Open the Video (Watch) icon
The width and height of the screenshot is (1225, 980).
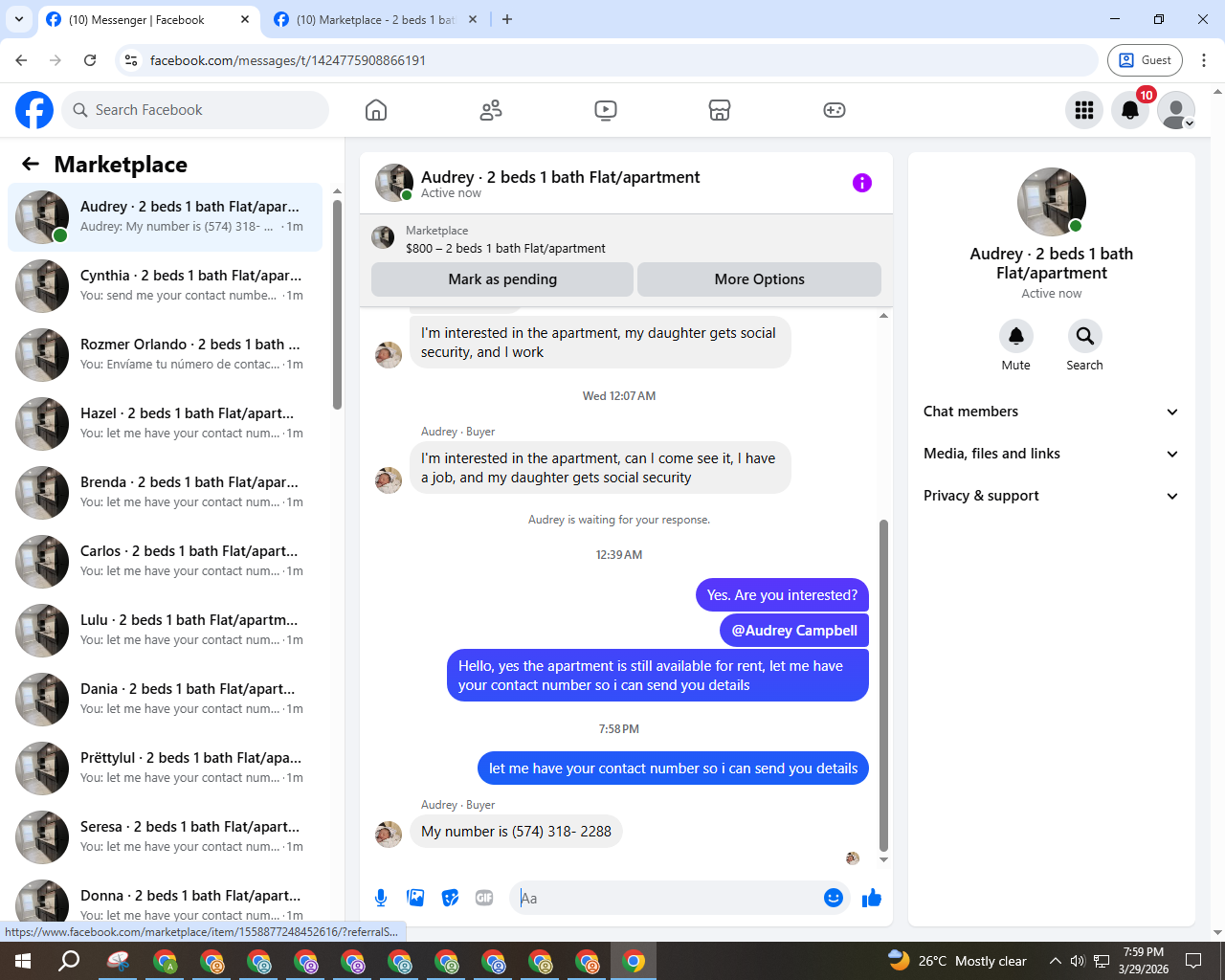[x=606, y=110]
